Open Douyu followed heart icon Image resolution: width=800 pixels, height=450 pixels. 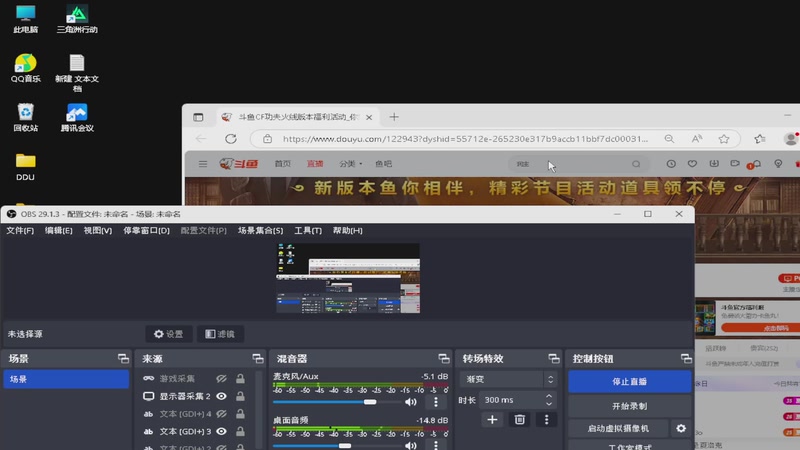point(692,164)
